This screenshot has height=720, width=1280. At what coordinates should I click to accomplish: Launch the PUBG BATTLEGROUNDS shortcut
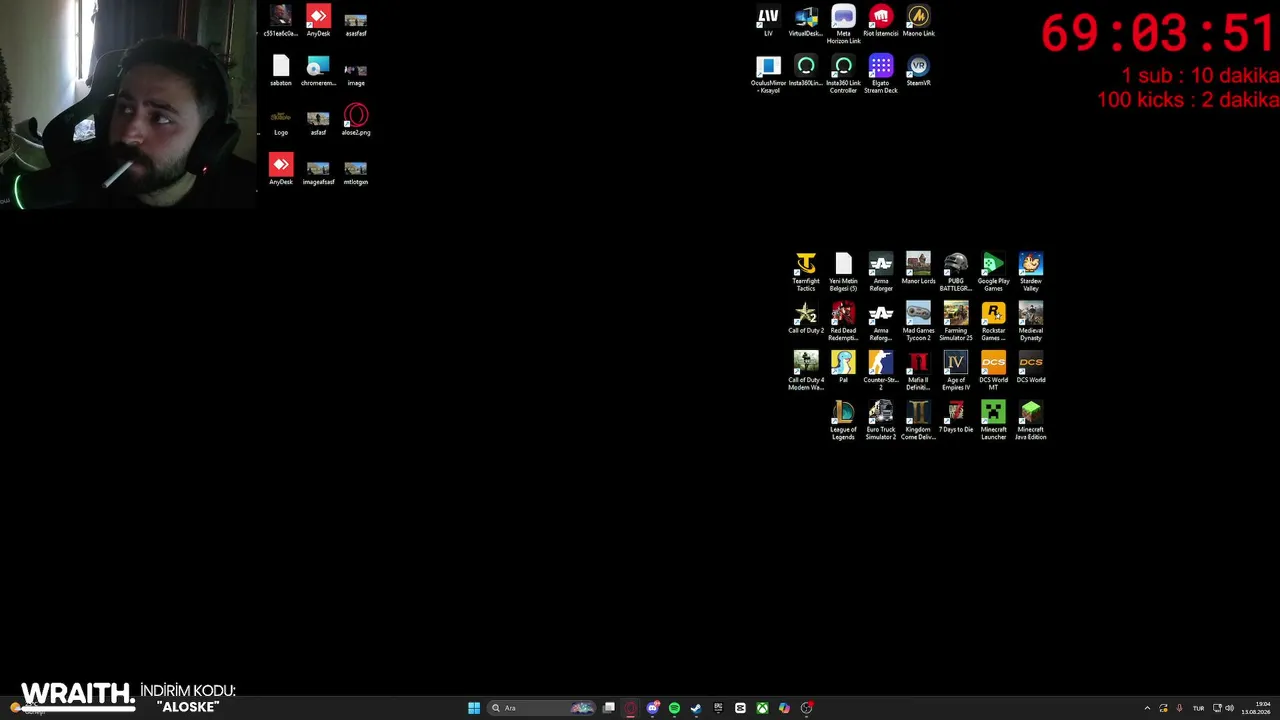(x=956, y=272)
